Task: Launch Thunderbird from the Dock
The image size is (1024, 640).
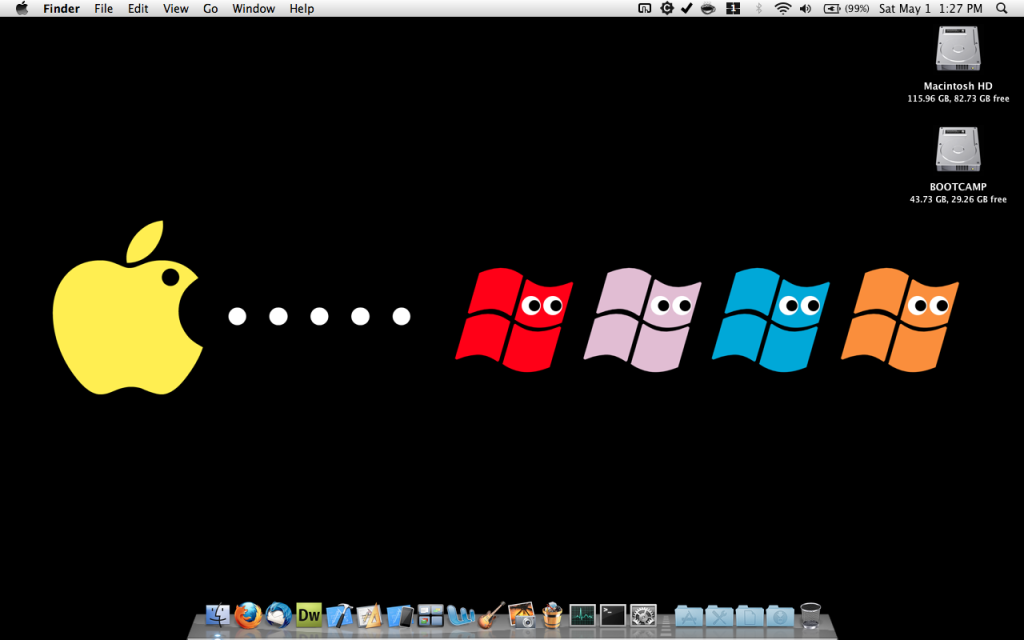Action: 279,615
